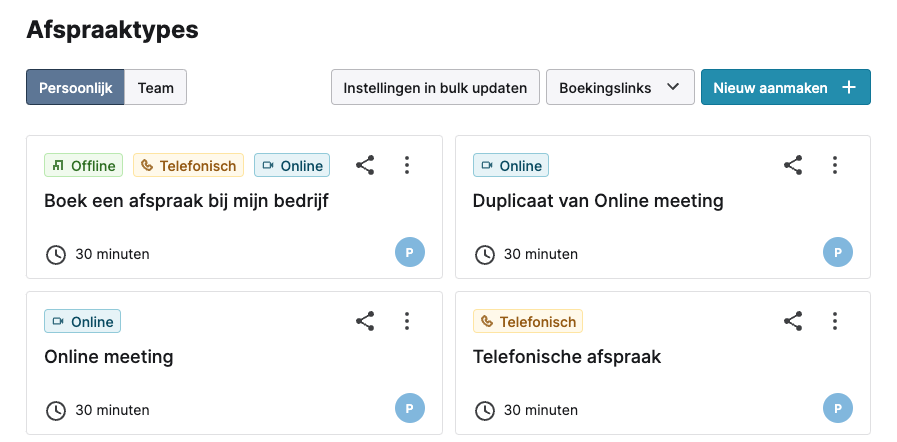Image resolution: width=897 pixels, height=442 pixels.
Task: Click the 'Nieuw aanmaken' button
Action: coord(785,87)
